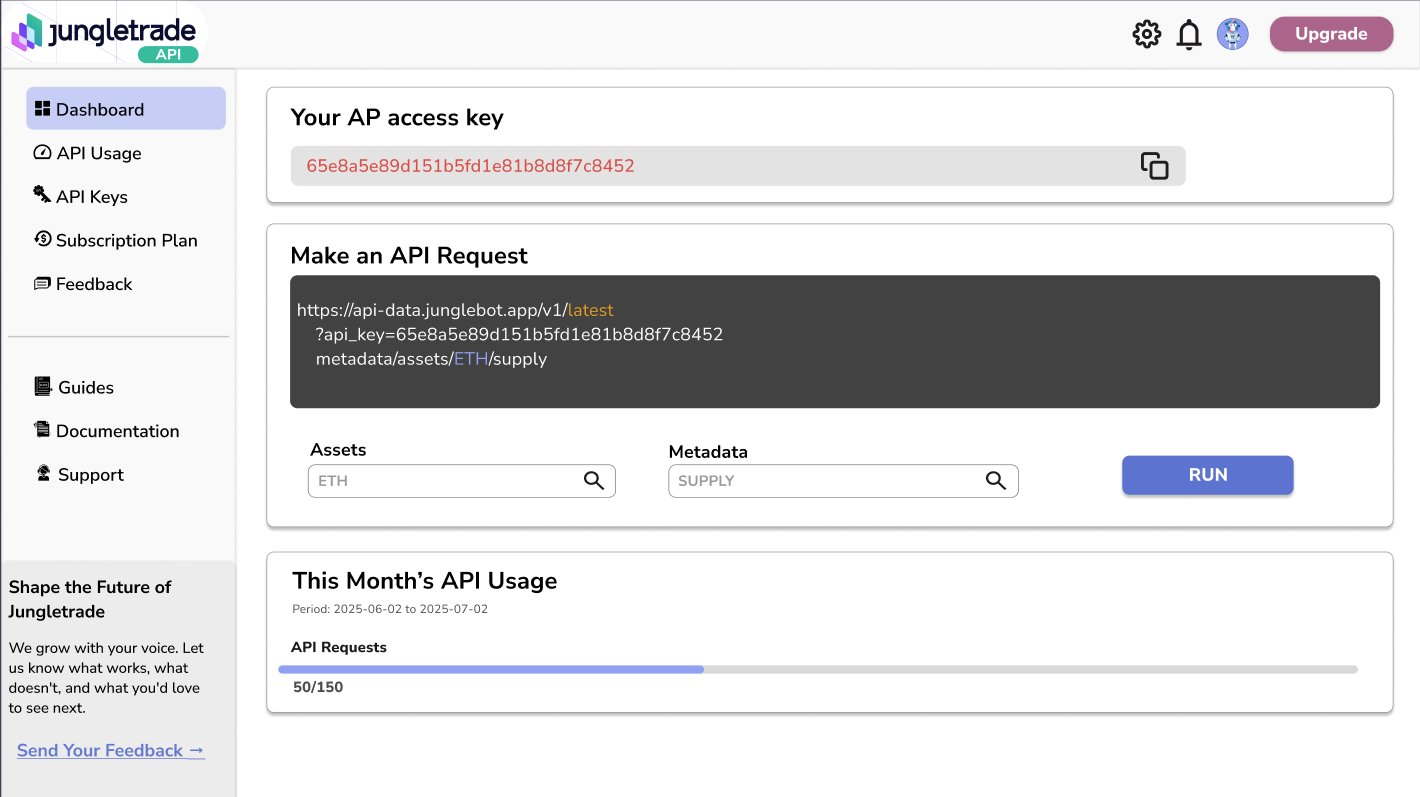Open the settings gear icon

coord(1147,33)
